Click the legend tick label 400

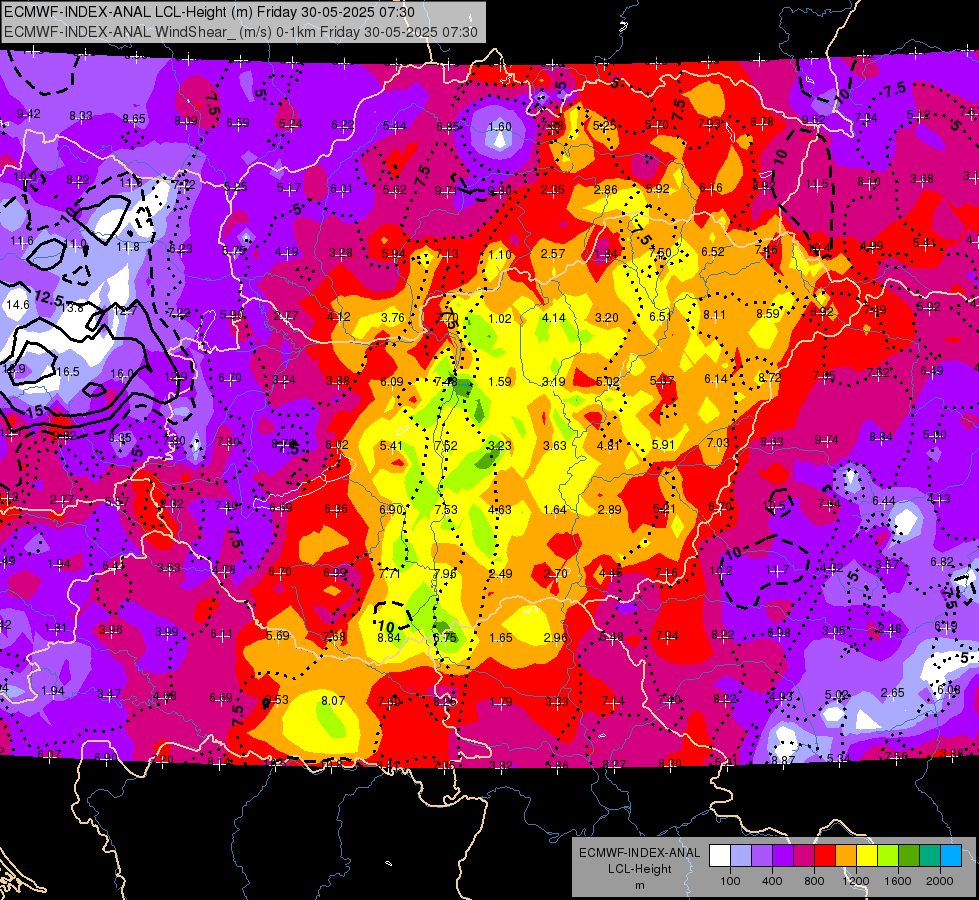pyautogui.click(x=772, y=881)
